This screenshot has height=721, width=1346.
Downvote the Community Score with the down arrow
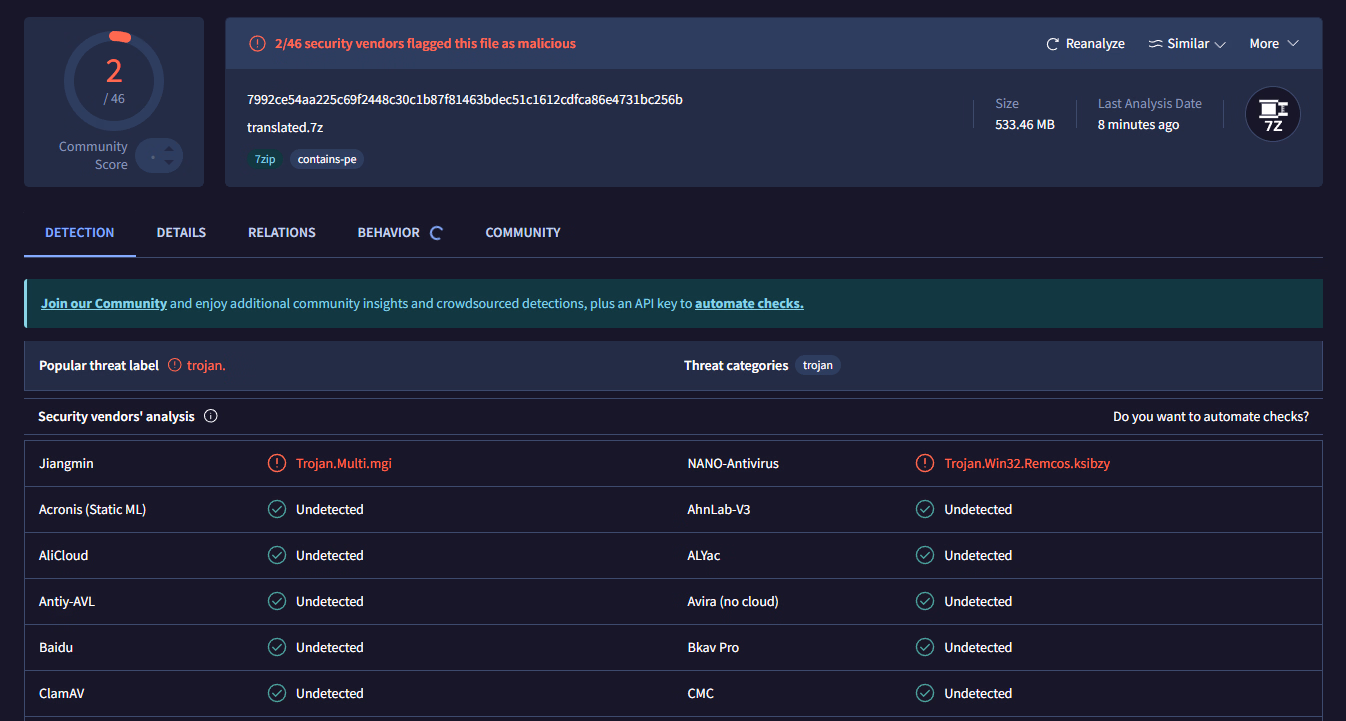(169, 162)
